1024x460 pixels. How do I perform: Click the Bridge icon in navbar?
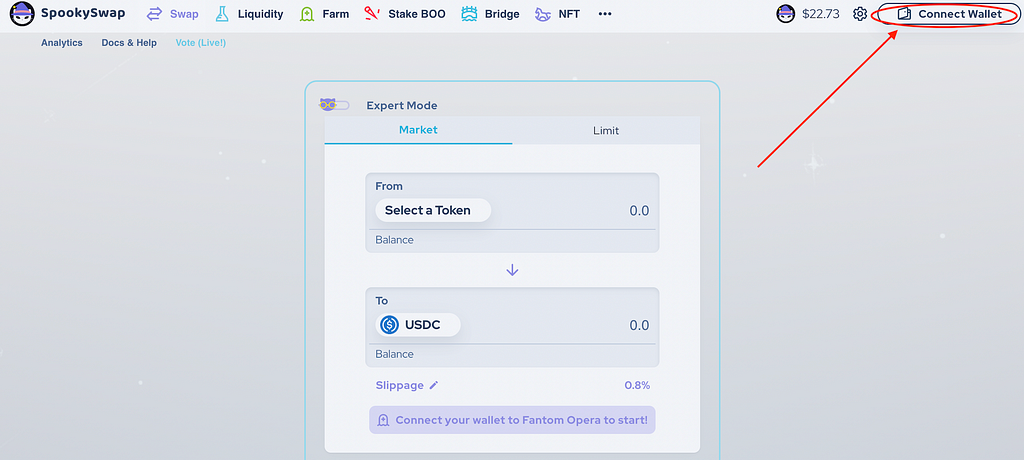coord(469,14)
